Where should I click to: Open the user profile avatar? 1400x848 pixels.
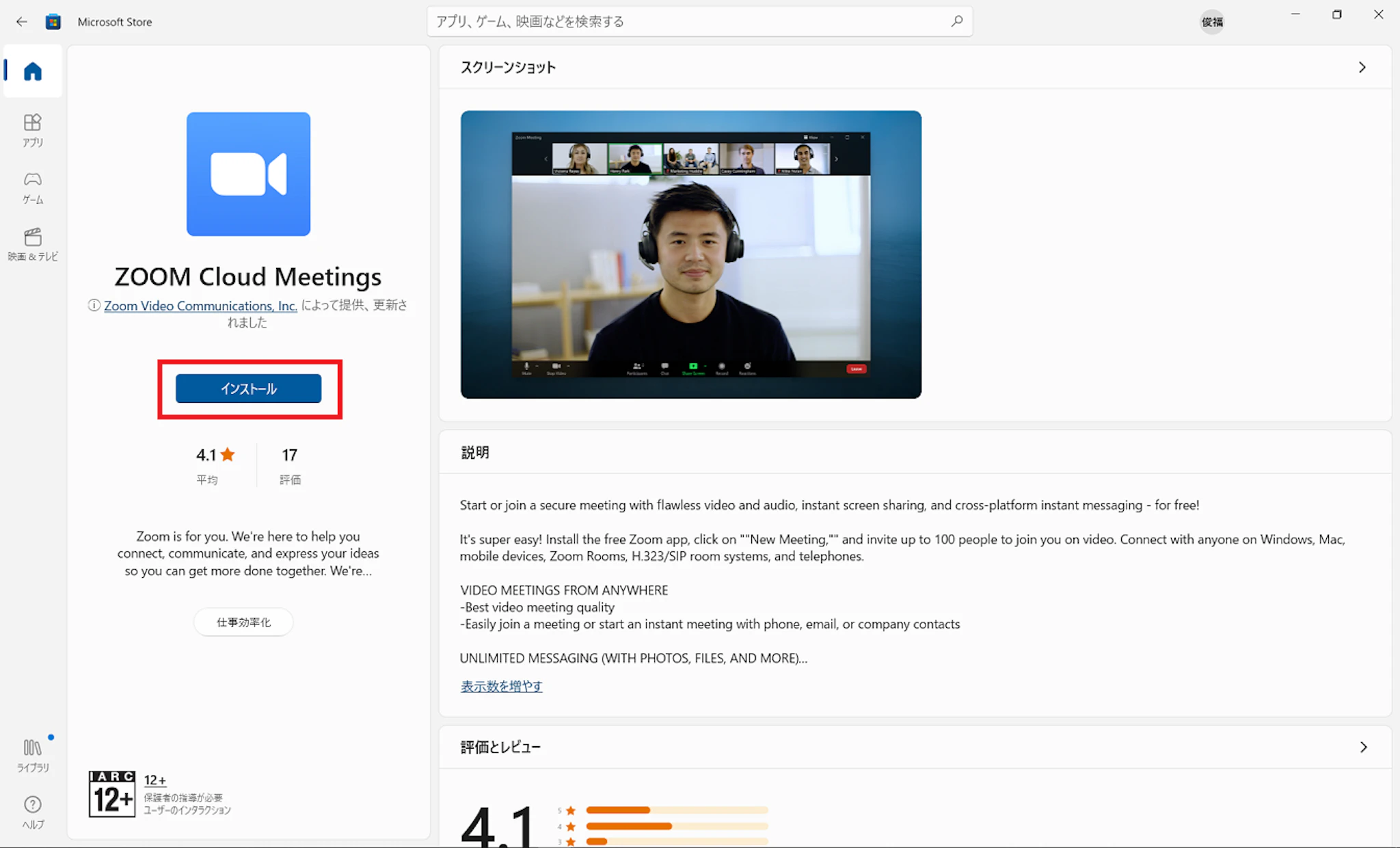click(1211, 22)
